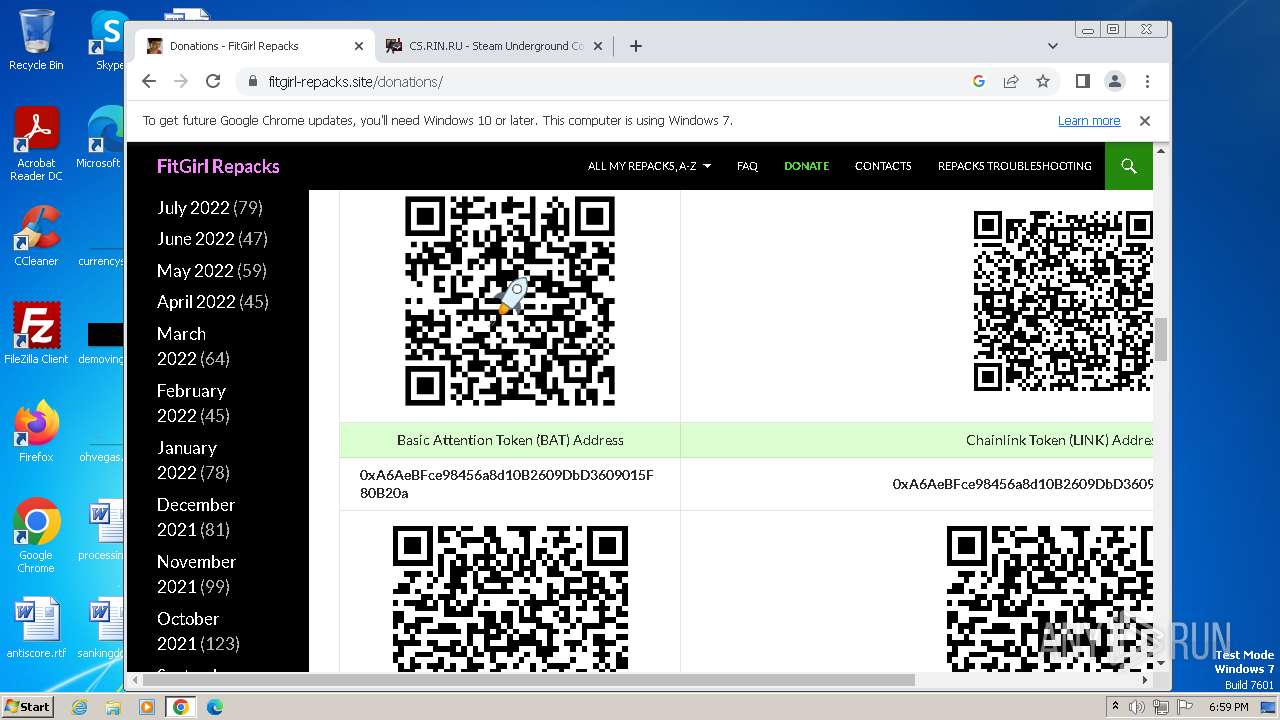Click the QR code below the BAT address

tap(510, 598)
